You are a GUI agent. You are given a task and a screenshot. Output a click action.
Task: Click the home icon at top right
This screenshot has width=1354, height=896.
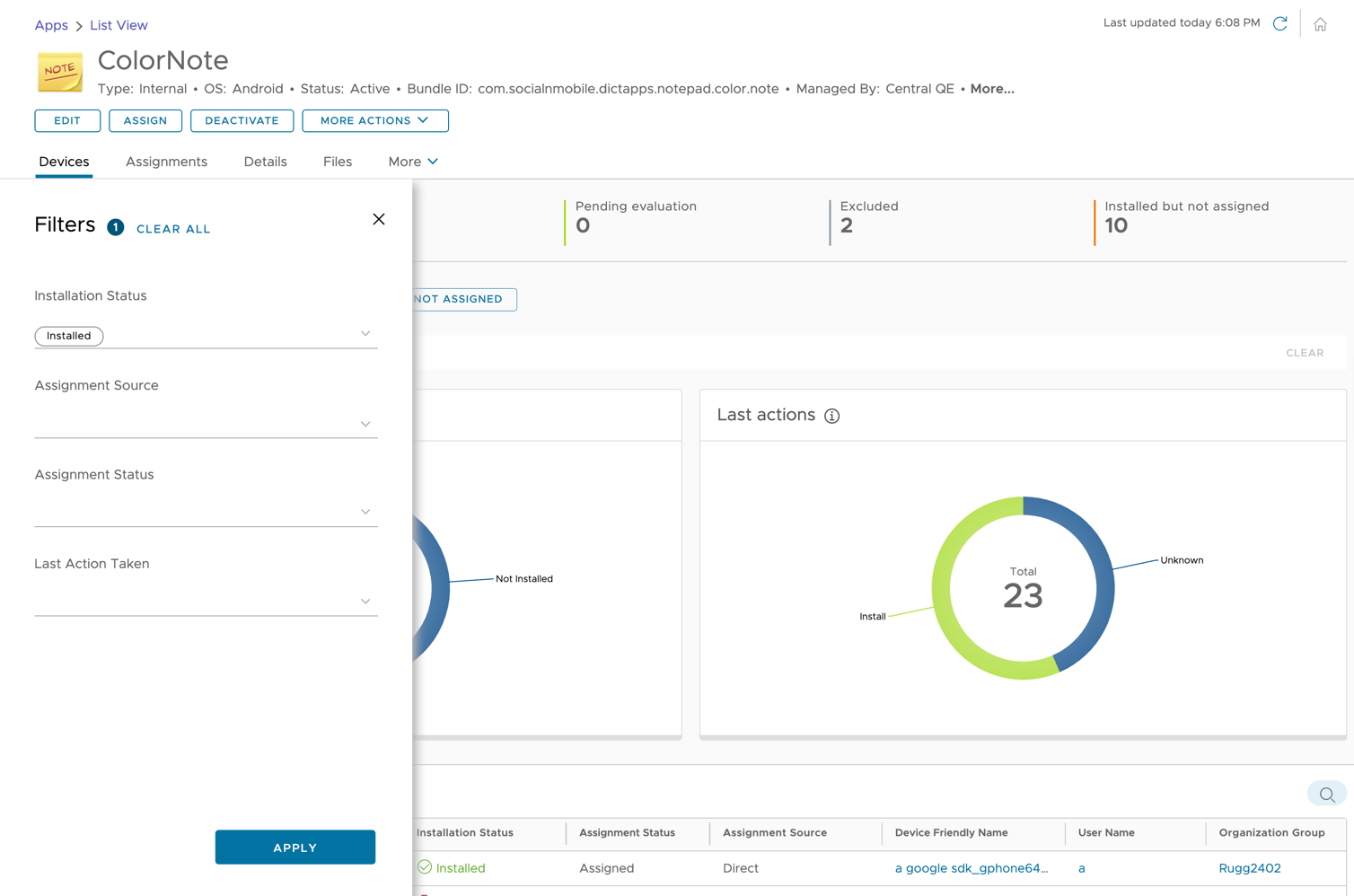[1320, 25]
